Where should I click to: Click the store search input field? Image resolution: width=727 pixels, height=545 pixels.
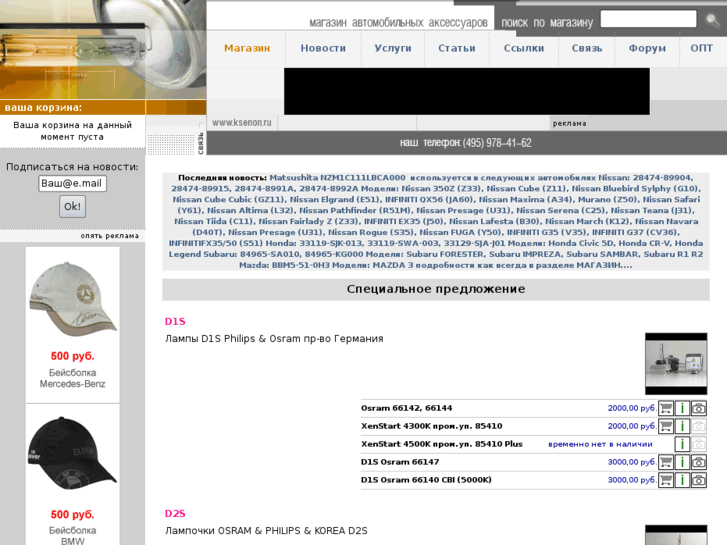(x=648, y=19)
